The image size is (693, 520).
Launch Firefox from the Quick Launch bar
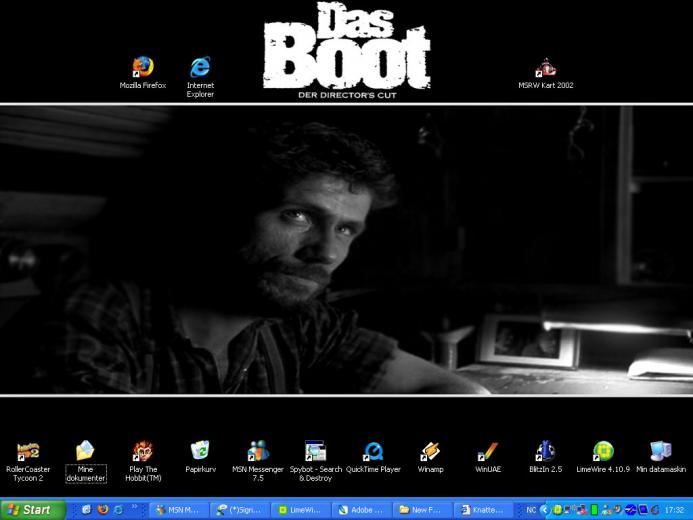tap(103, 510)
